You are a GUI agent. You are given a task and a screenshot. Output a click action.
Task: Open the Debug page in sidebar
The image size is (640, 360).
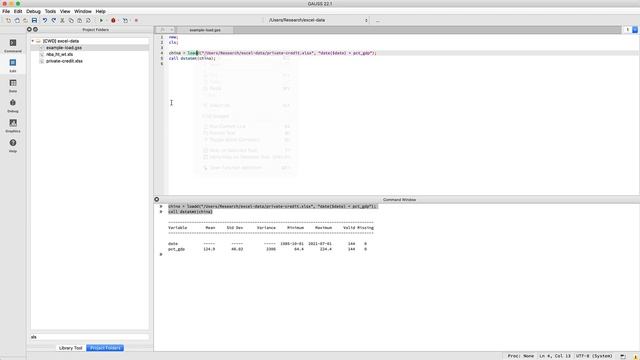13,106
